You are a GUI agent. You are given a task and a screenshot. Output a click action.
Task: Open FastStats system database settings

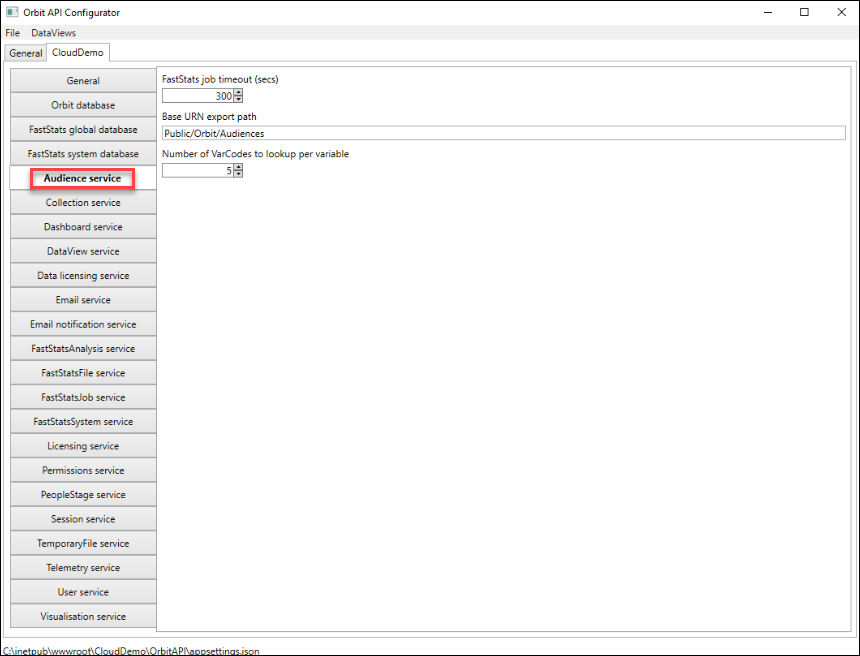point(83,154)
